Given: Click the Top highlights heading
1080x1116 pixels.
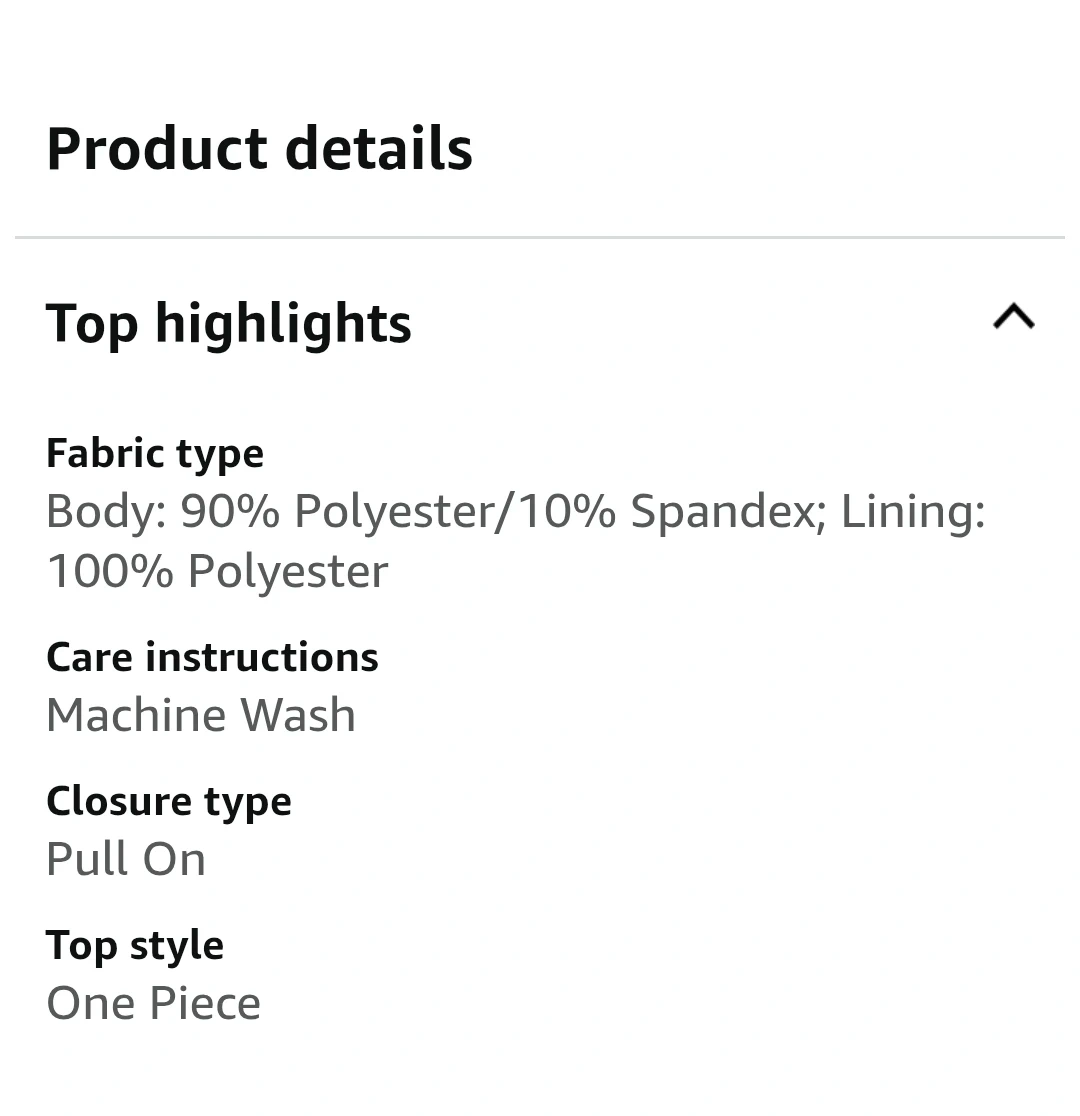Looking at the screenshot, I should pyautogui.click(x=228, y=323).
